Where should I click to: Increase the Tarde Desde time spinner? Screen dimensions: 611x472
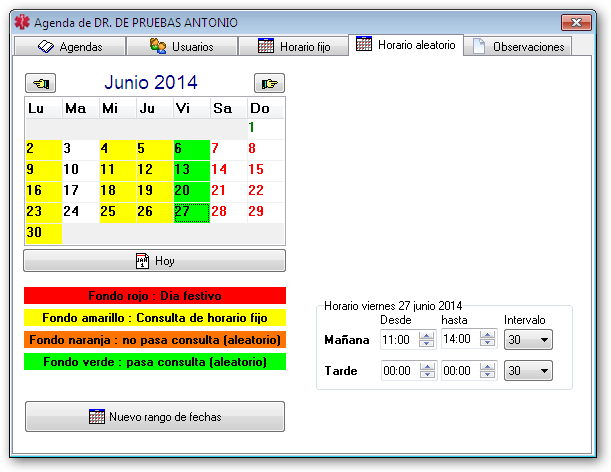pyautogui.click(x=427, y=367)
